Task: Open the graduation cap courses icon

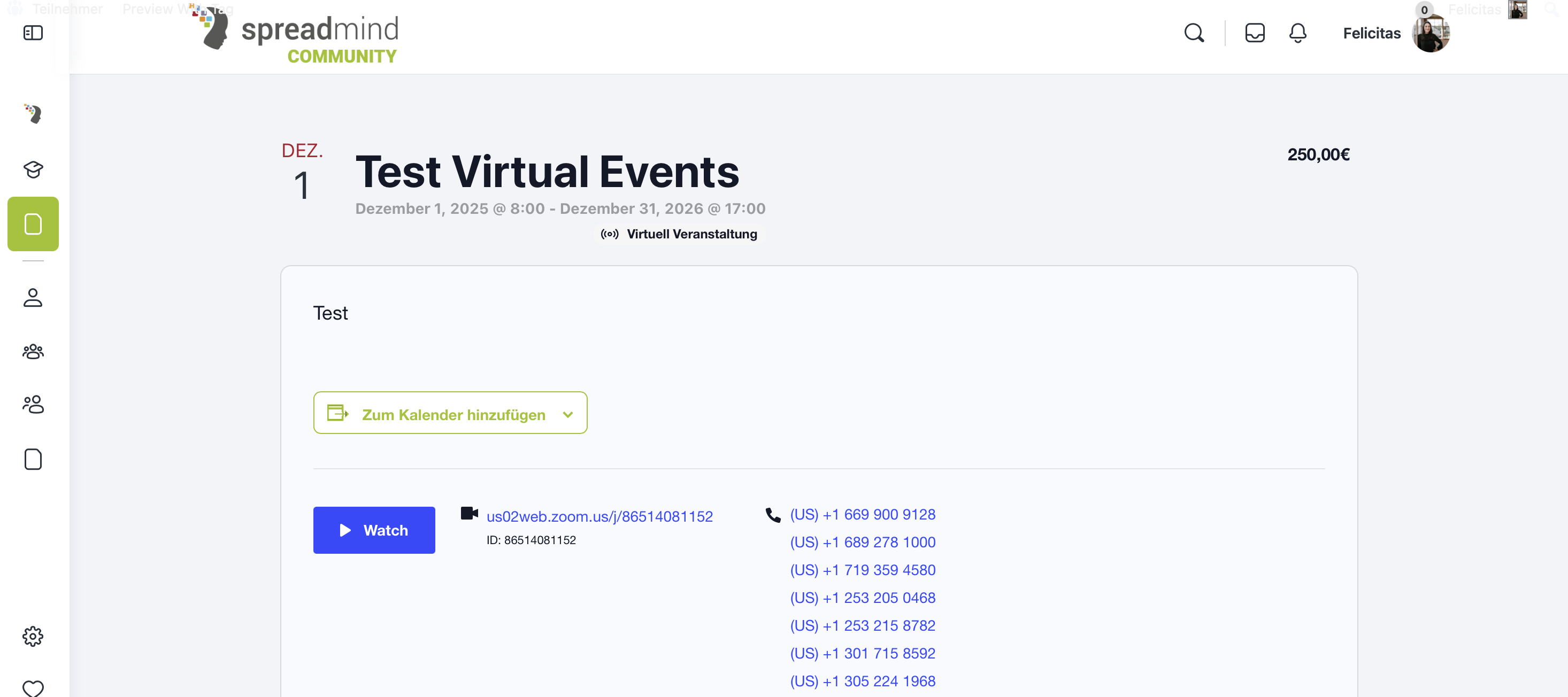Action: [33, 169]
